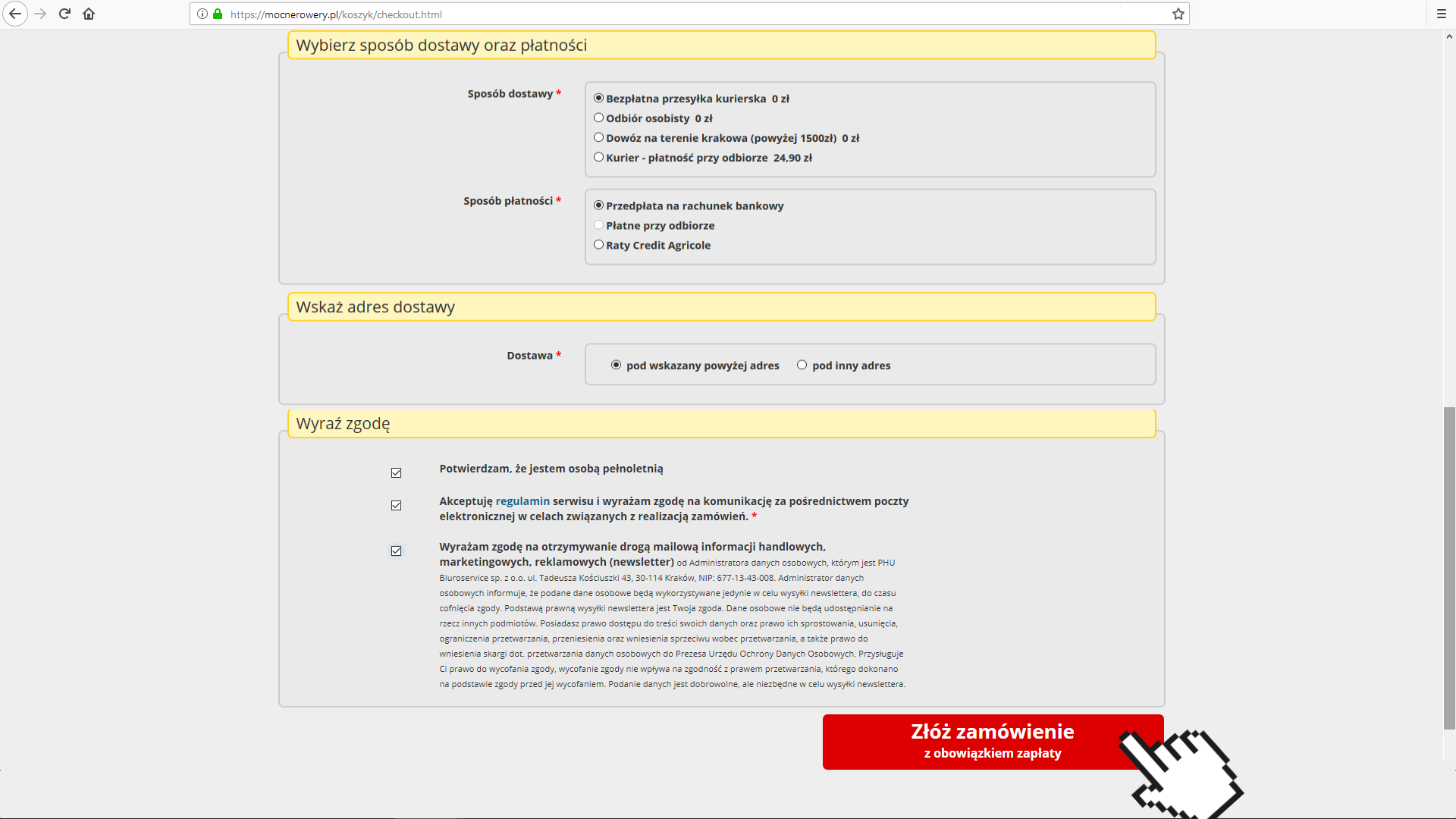Choose delivery pod inny adres
This screenshot has height=819, width=1456.
802,365
